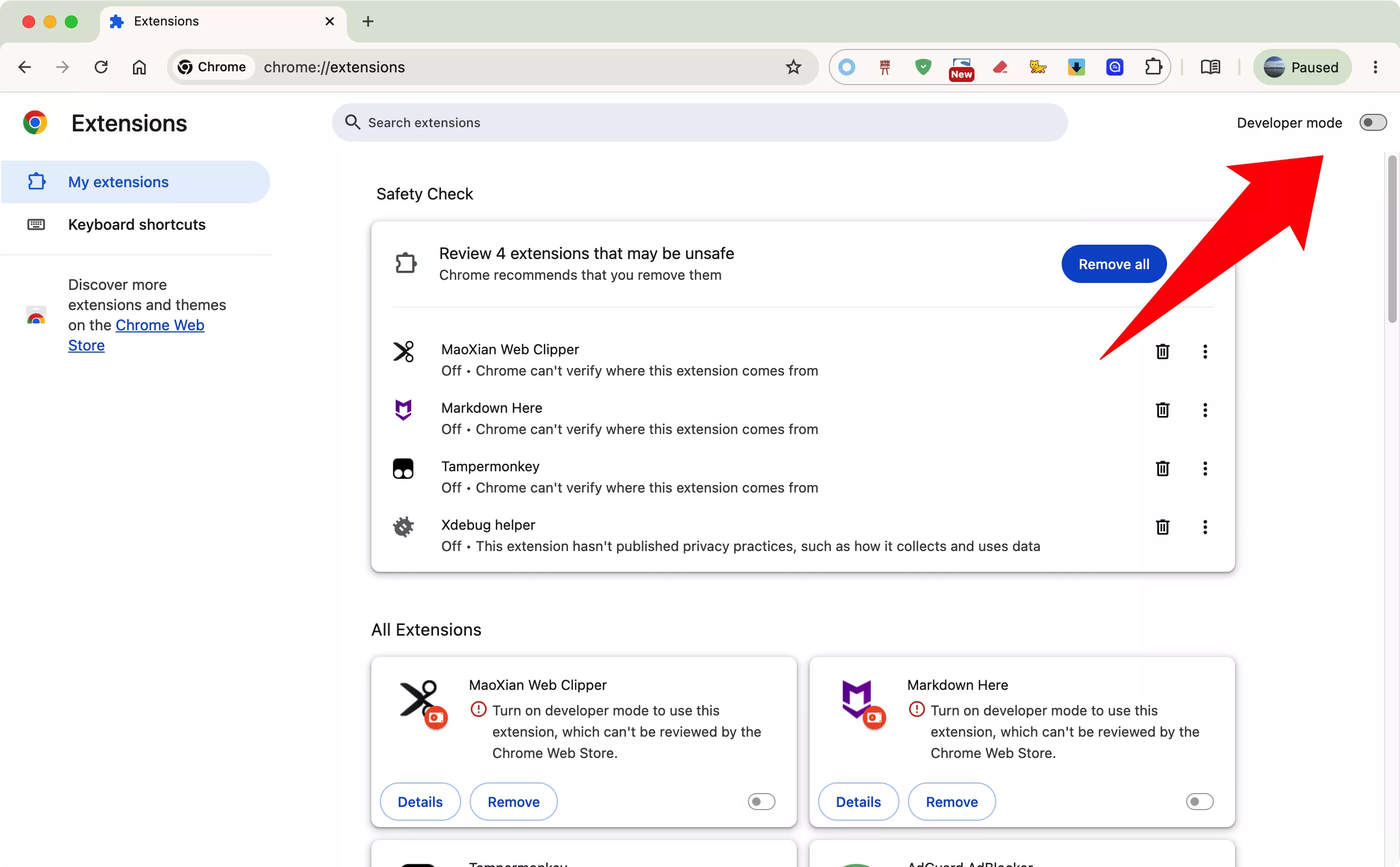
Task: Select Keyboard shortcuts in sidebar
Action: (x=136, y=224)
